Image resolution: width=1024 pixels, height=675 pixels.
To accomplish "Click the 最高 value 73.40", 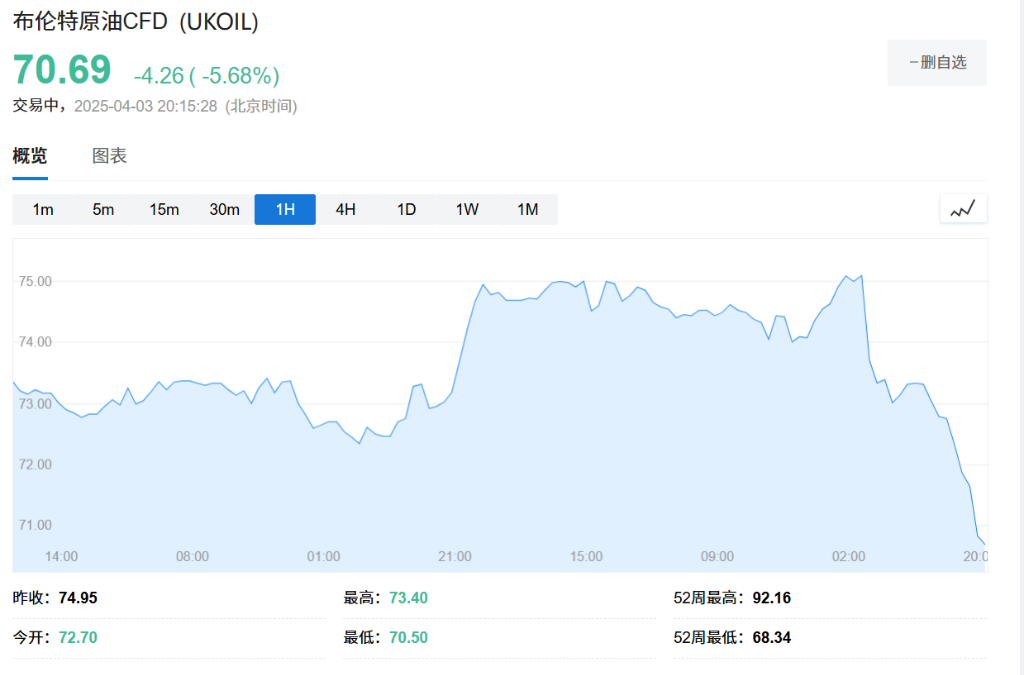I will [408, 598].
